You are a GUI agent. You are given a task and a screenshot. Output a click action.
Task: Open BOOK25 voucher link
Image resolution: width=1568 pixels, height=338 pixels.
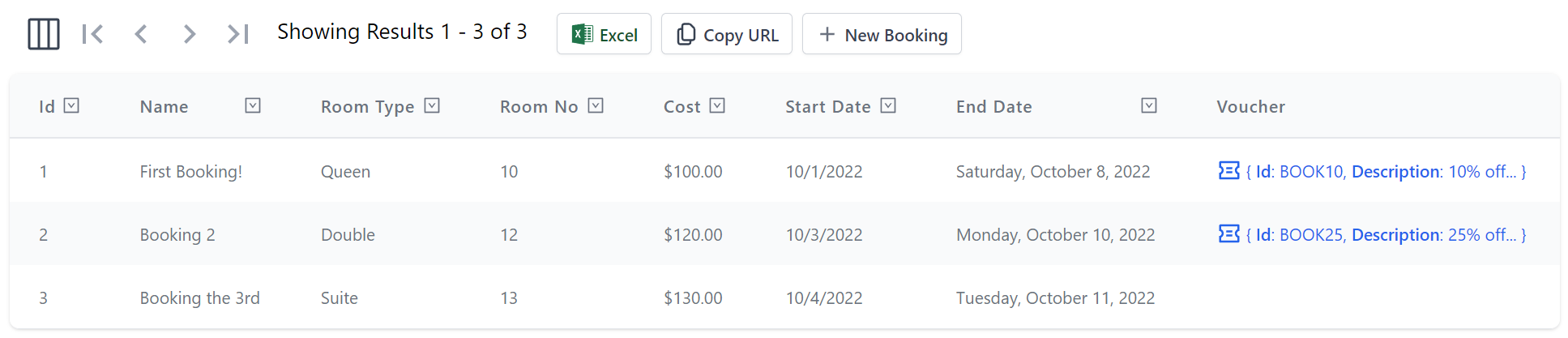click(1386, 235)
